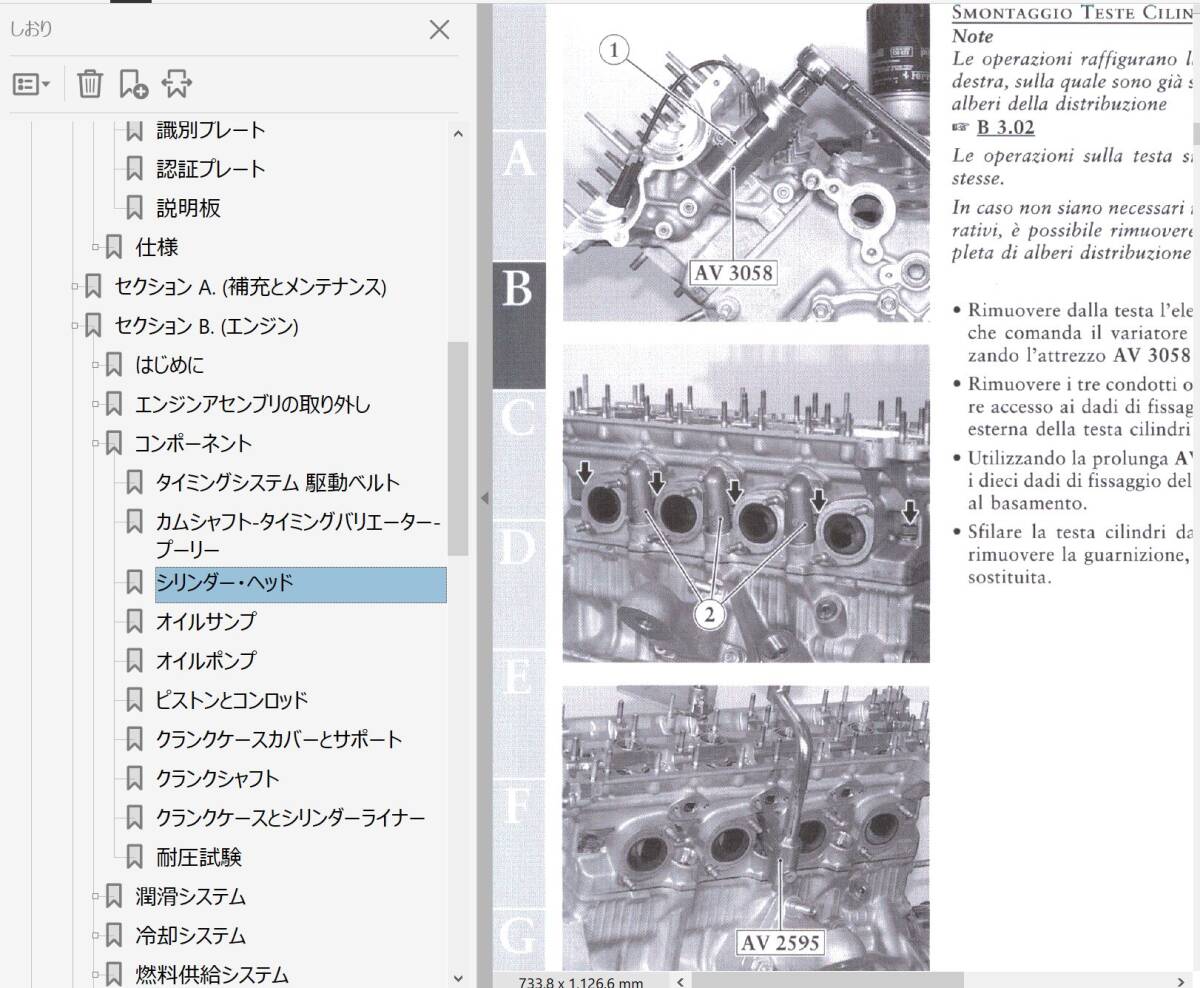Image resolution: width=1200 pixels, height=988 pixels.
Task: Expand the 潤滑システム bookmark node
Action: (x=97, y=897)
